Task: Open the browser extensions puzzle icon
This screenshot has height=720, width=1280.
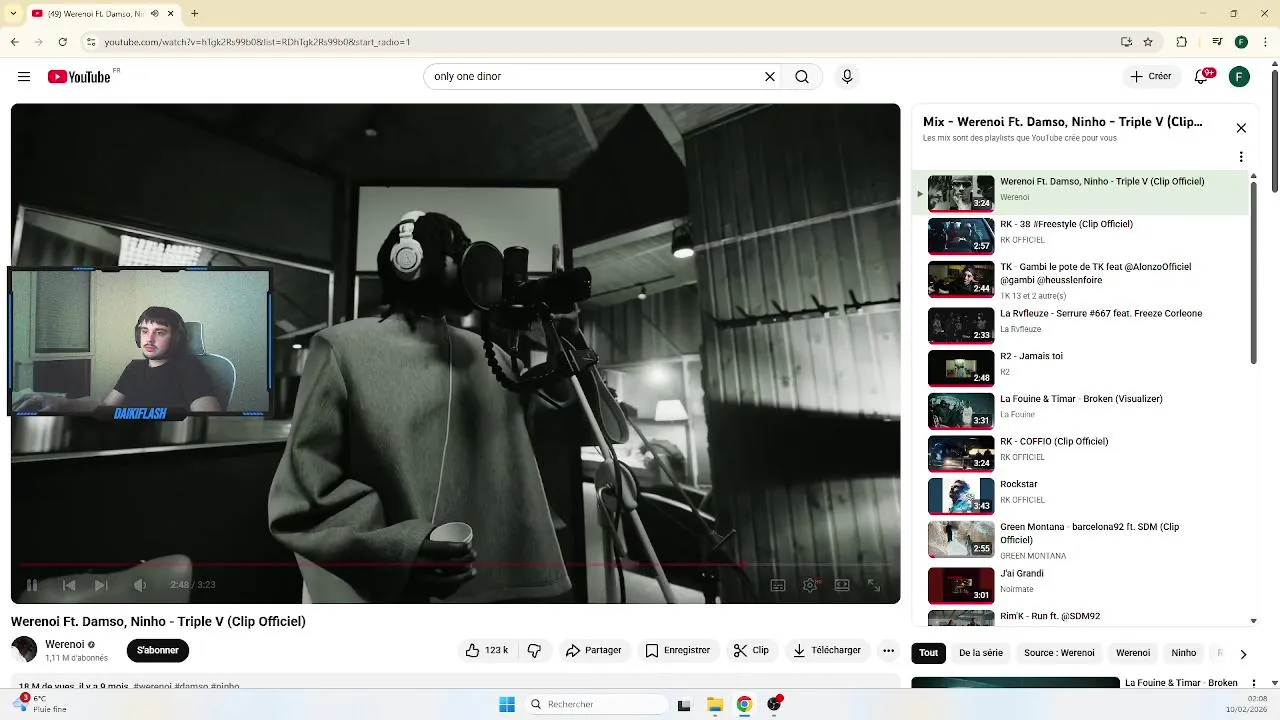Action: tap(1182, 42)
